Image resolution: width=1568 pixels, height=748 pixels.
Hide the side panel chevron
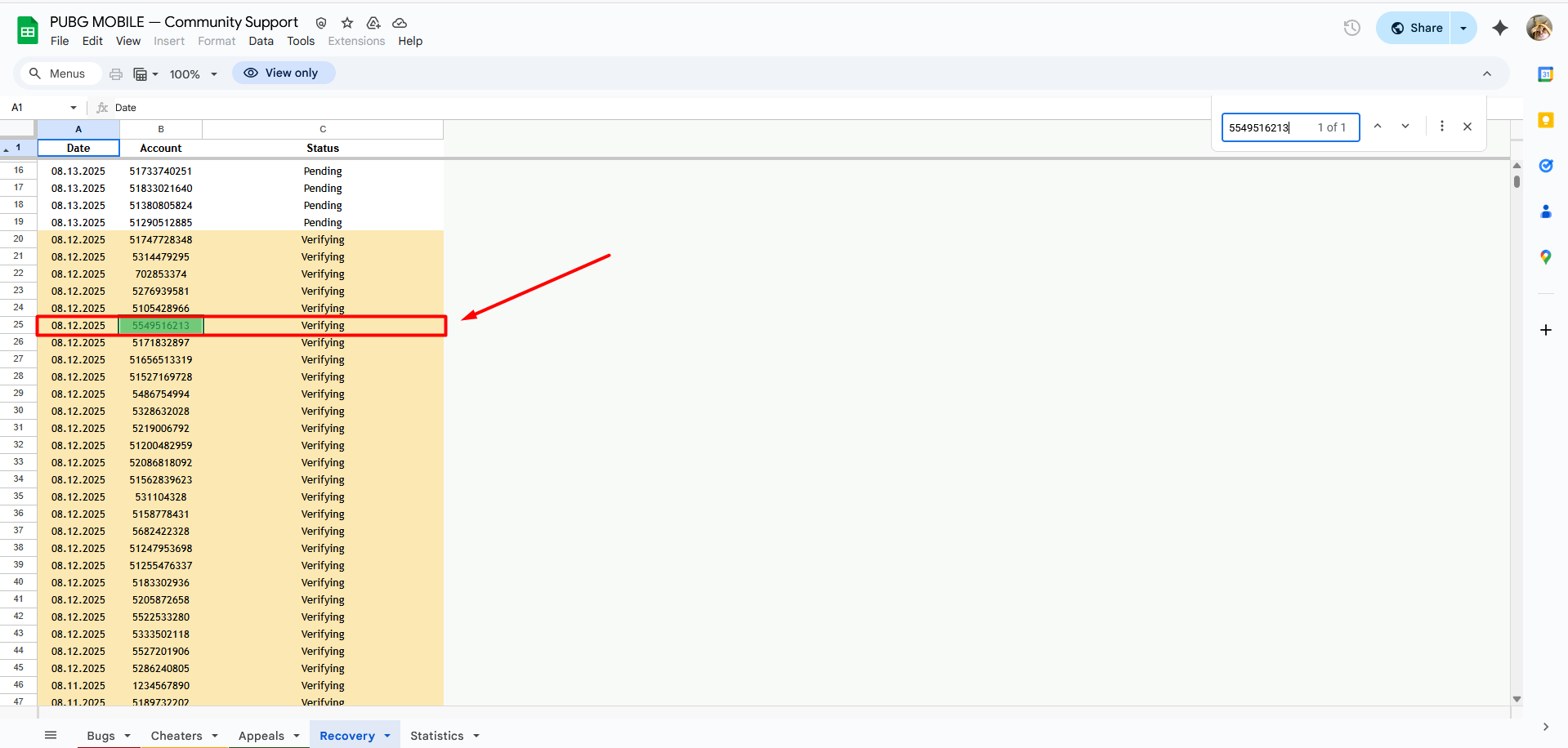click(x=1546, y=727)
